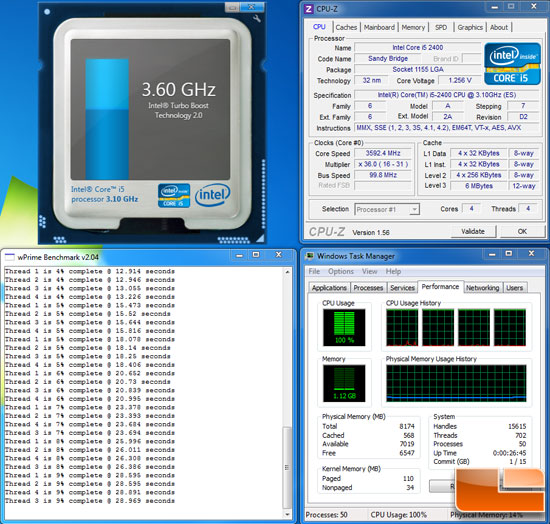Open the View menu in Task Manager

pos(369,271)
